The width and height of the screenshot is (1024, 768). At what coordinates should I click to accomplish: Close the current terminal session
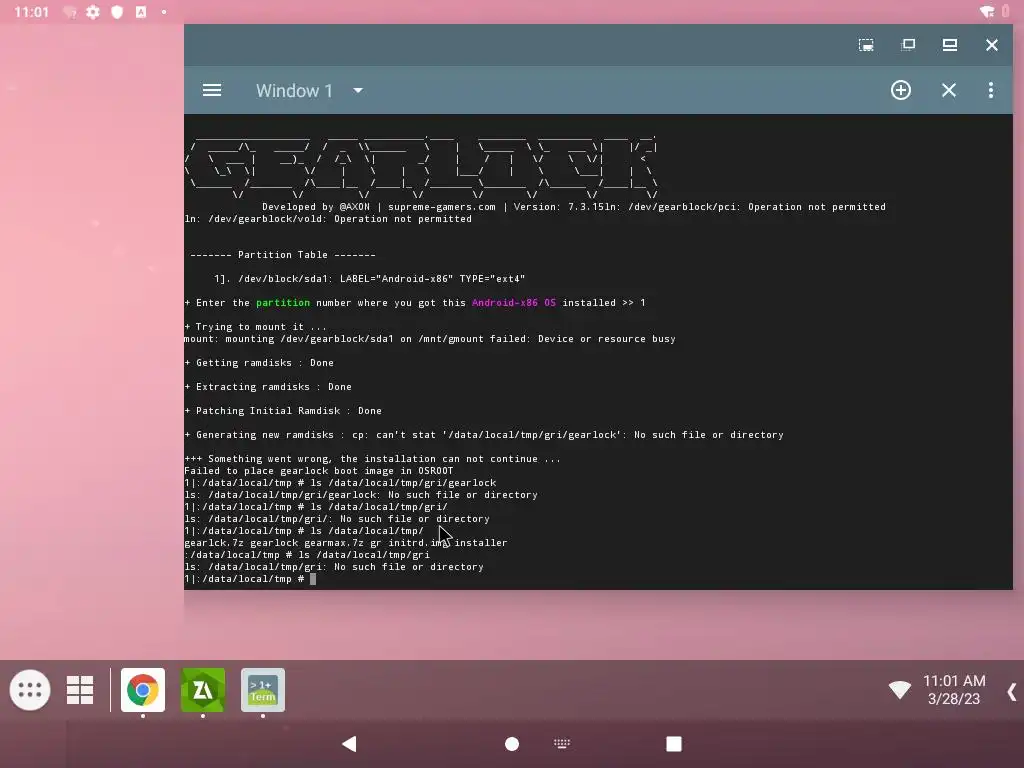948,90
